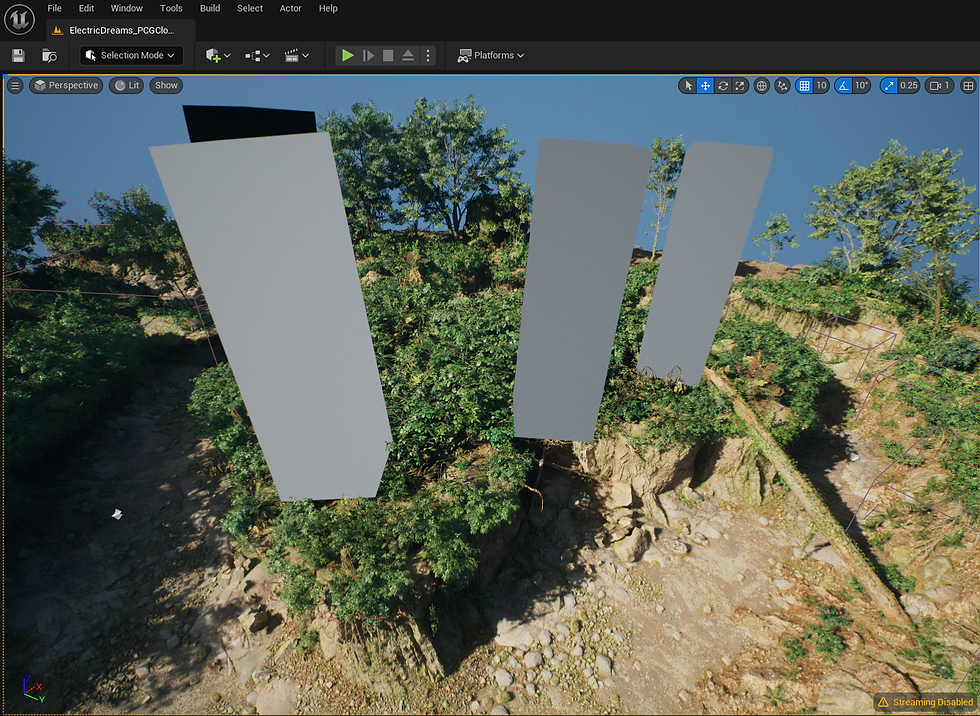
Task: Click the XYZ axis orientation gizmo
Action: [33, 689]
